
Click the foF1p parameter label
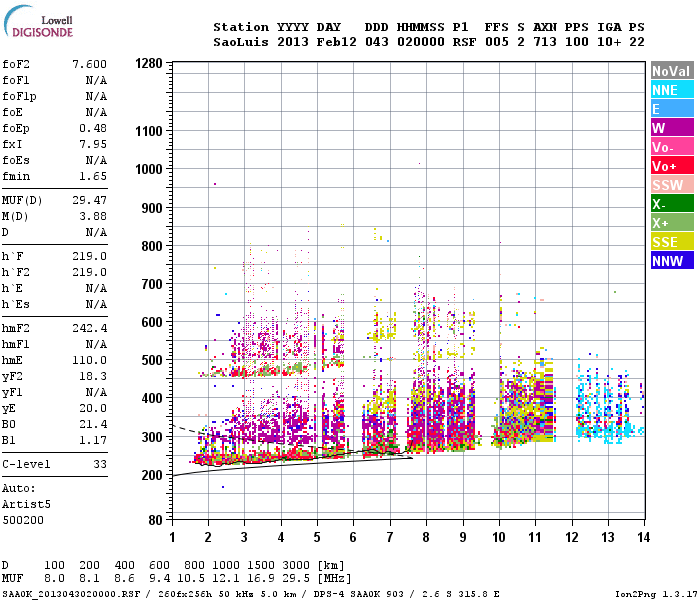(19, 96)
